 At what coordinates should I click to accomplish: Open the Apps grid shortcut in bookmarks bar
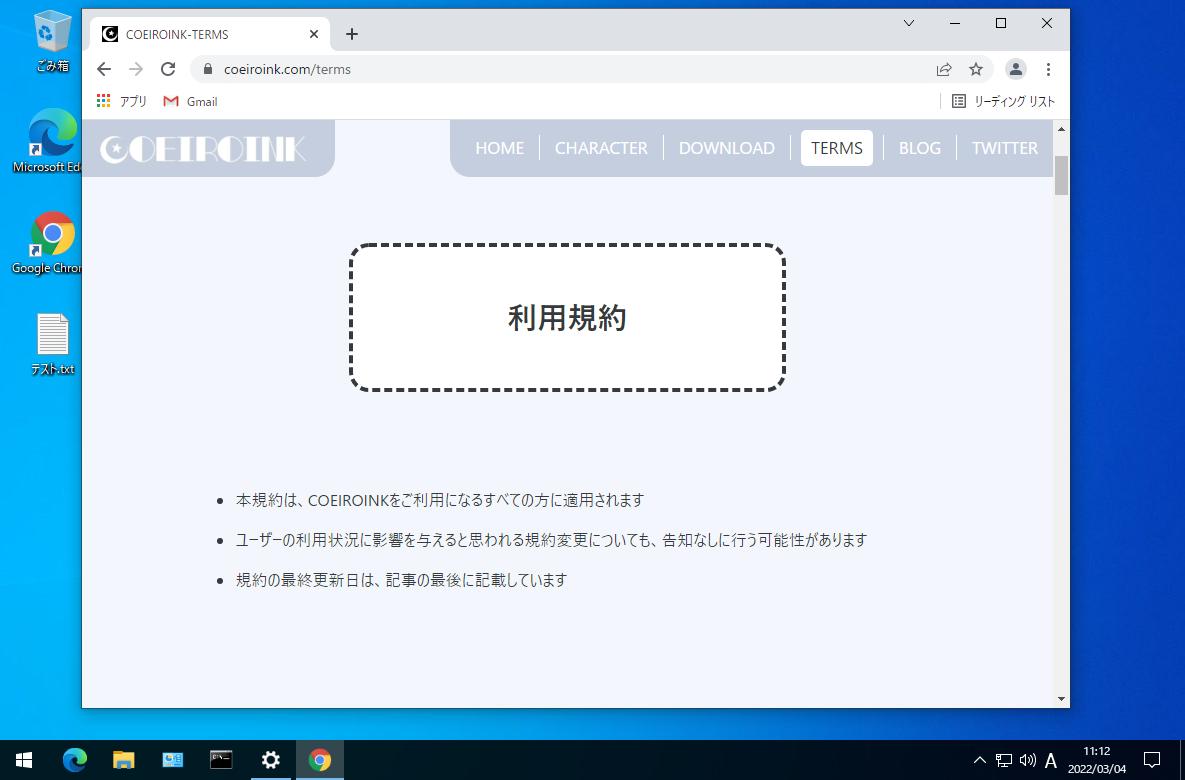(121, 101)
